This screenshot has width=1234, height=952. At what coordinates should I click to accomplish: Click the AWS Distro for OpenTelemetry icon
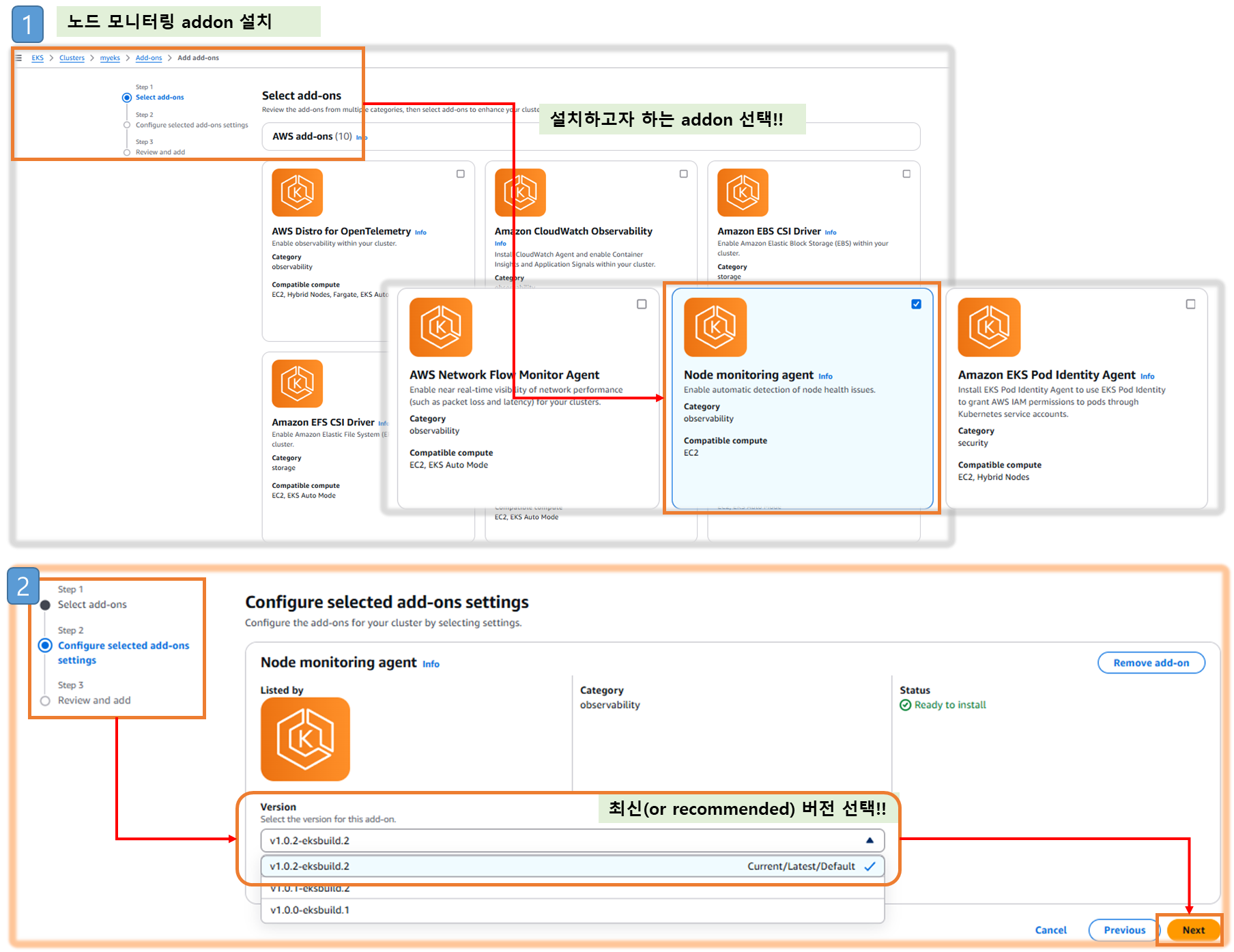(x=297, y=192)
